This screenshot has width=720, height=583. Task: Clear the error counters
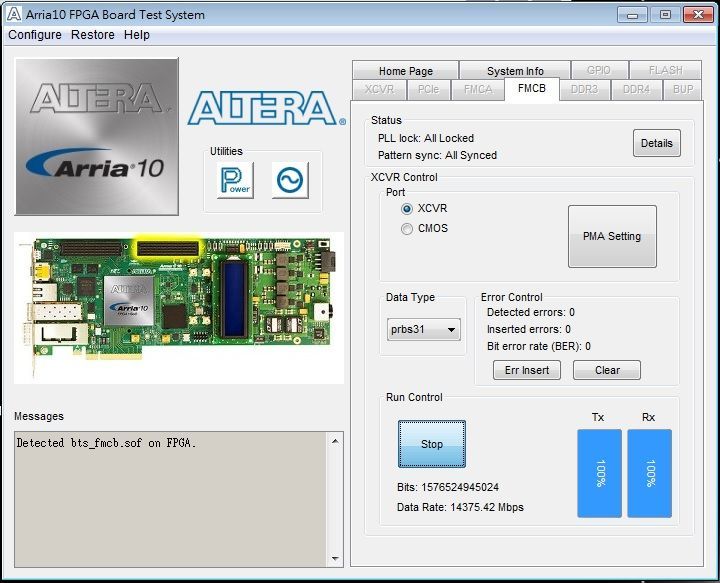pos(607,370)
